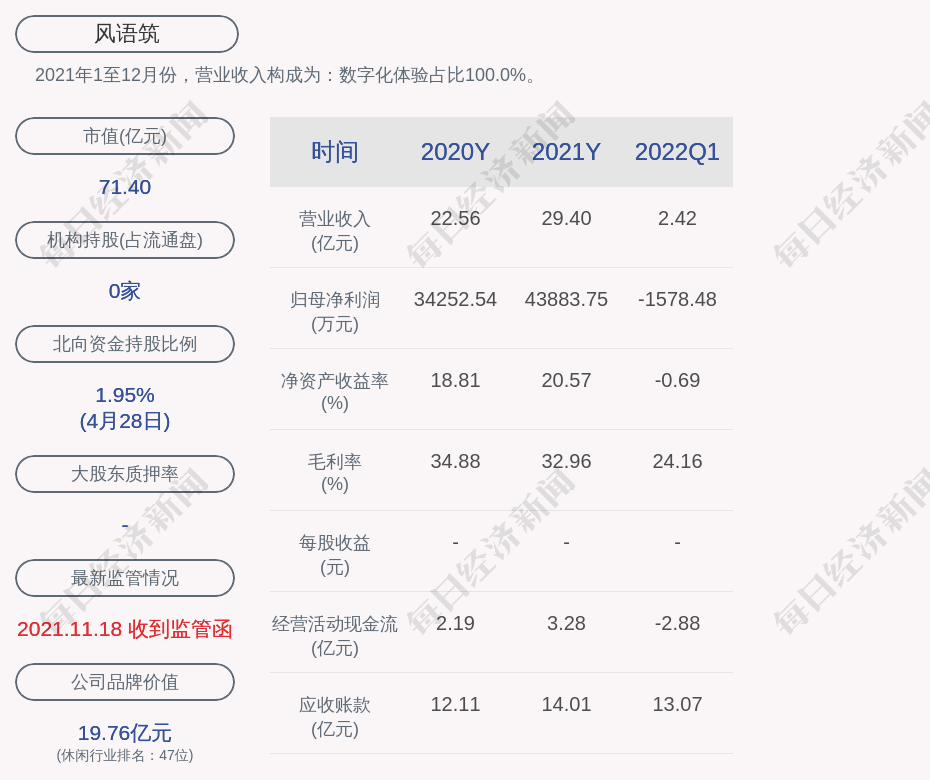Screen dimensions: 930x780
Task: Select gross margin value 24.16
Action: point(677,461)
